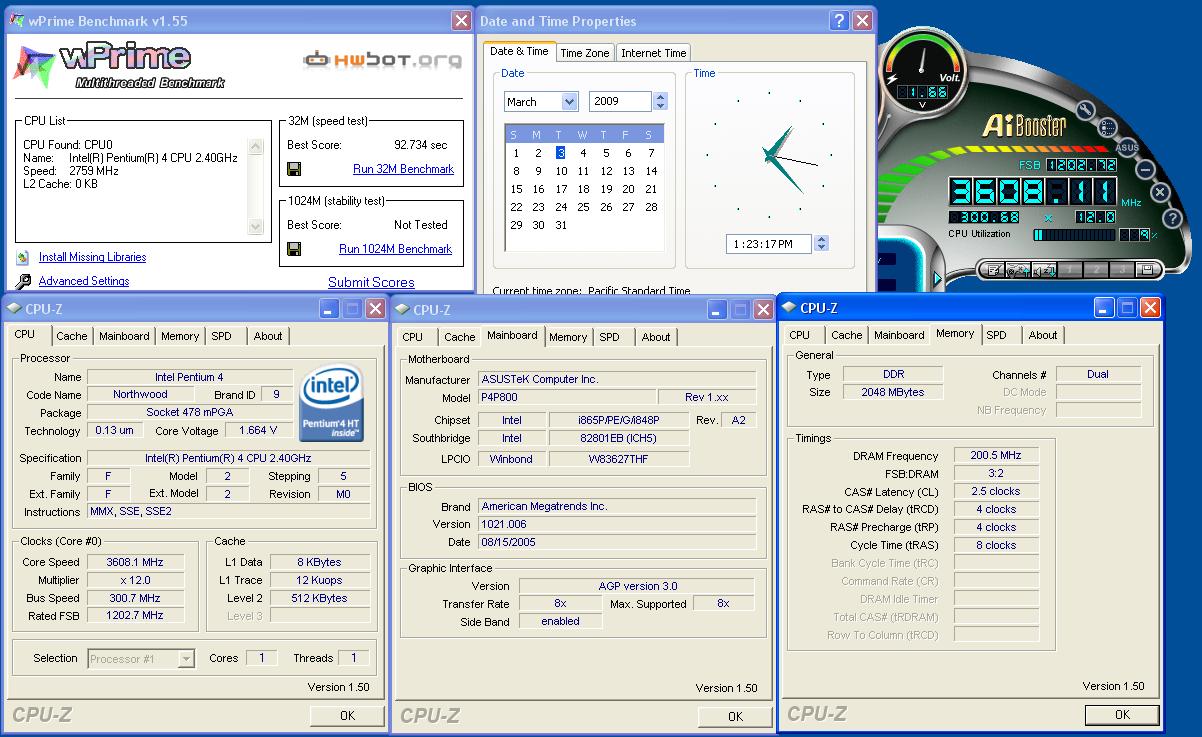Select AiBooster profile slot 2
The height and width of the screenshot is (737, 1202).
tap(1096, 269)
